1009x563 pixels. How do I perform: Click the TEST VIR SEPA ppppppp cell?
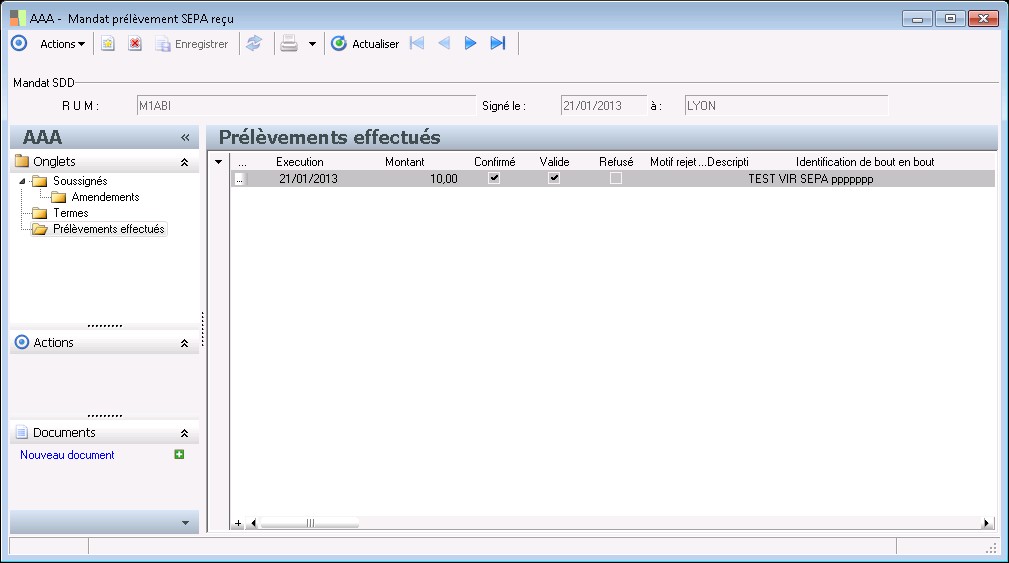point(810,179)
